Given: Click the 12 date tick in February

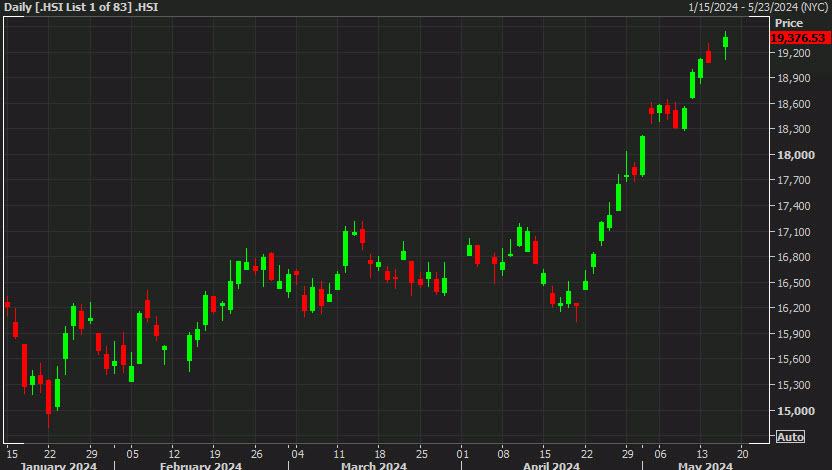Looking at the screenshot, I should (174, 454).
